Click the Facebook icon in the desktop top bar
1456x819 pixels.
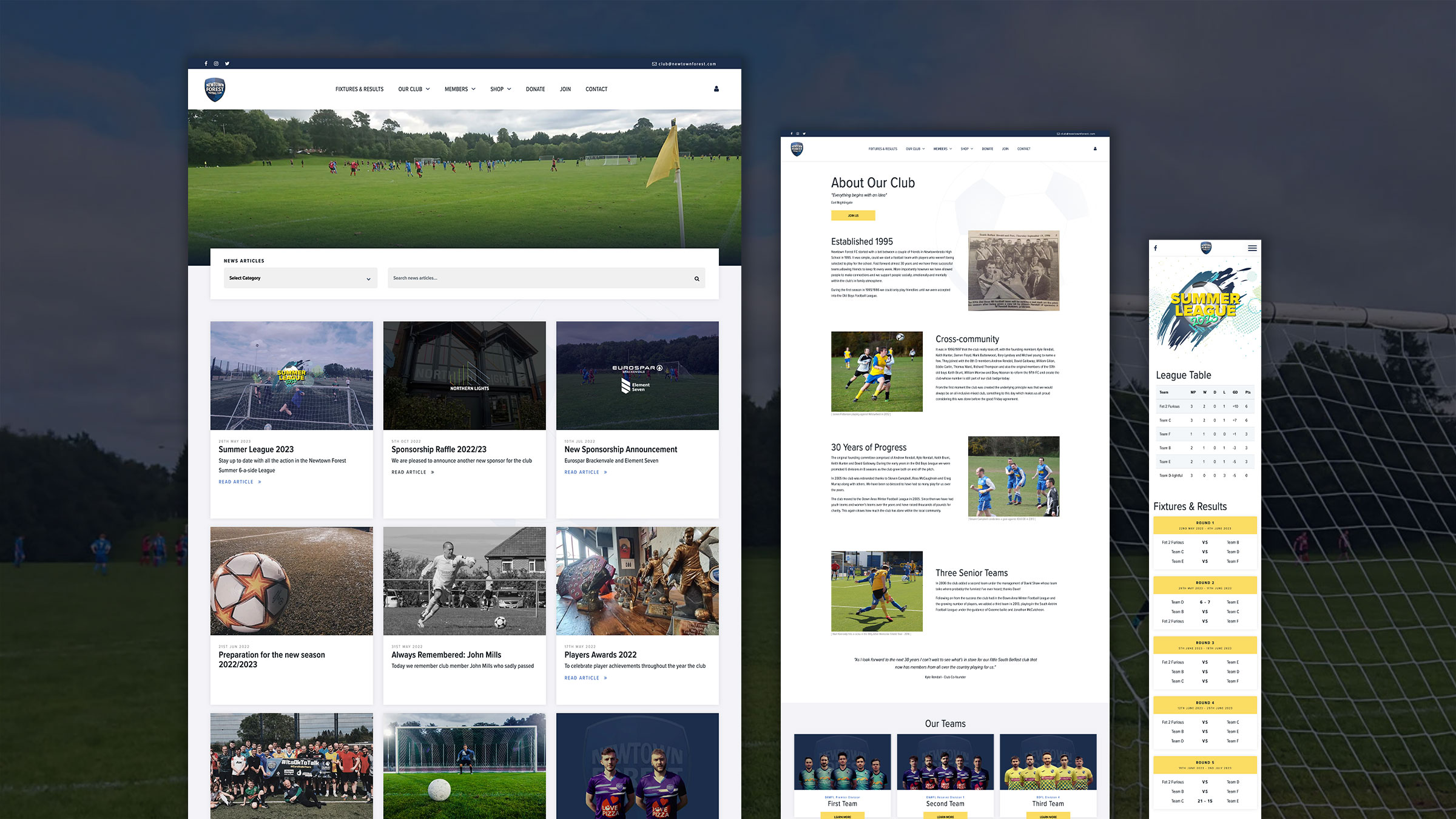point(206,64)
